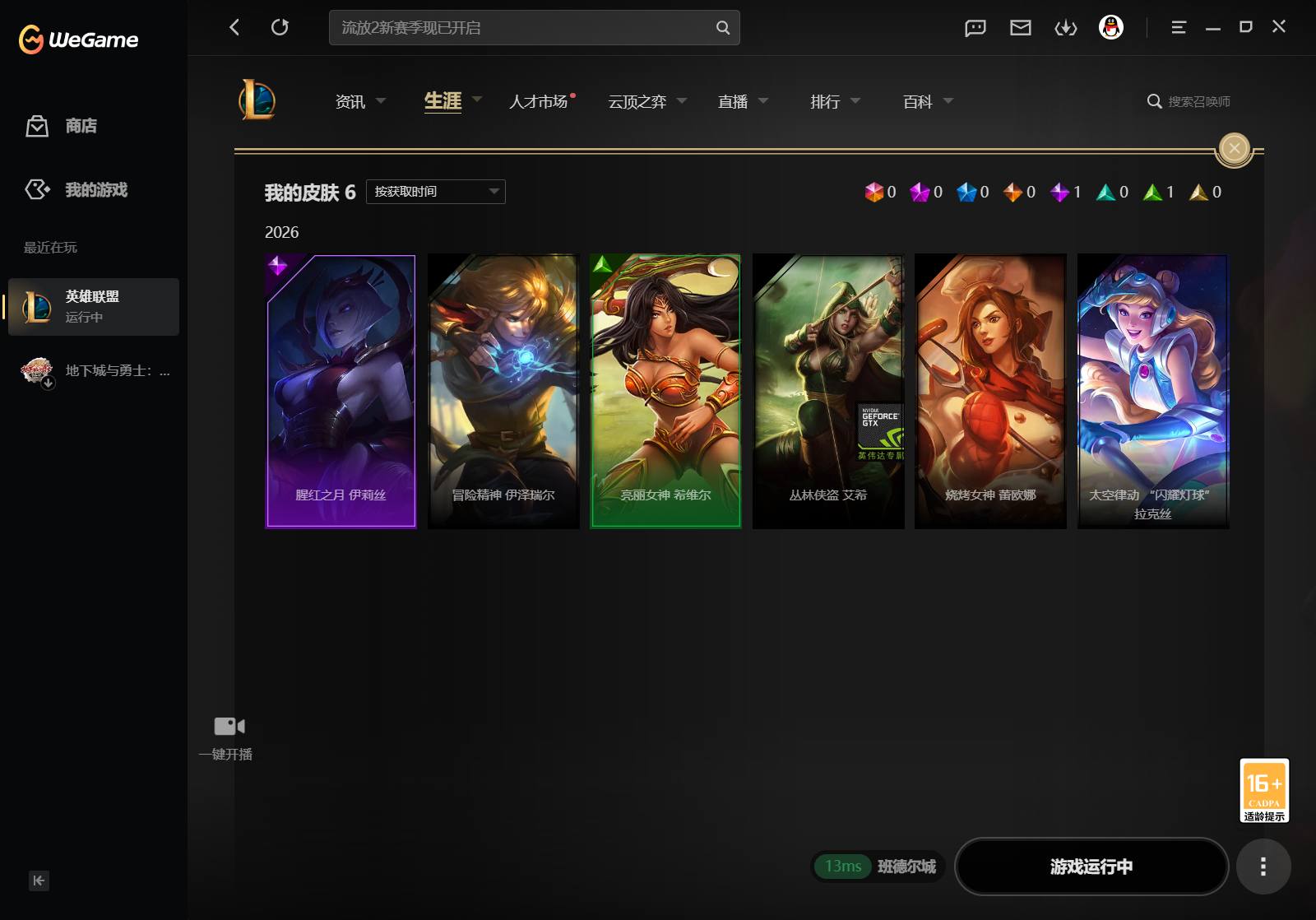Expand the 生涯 dropdown arrow

477,100
